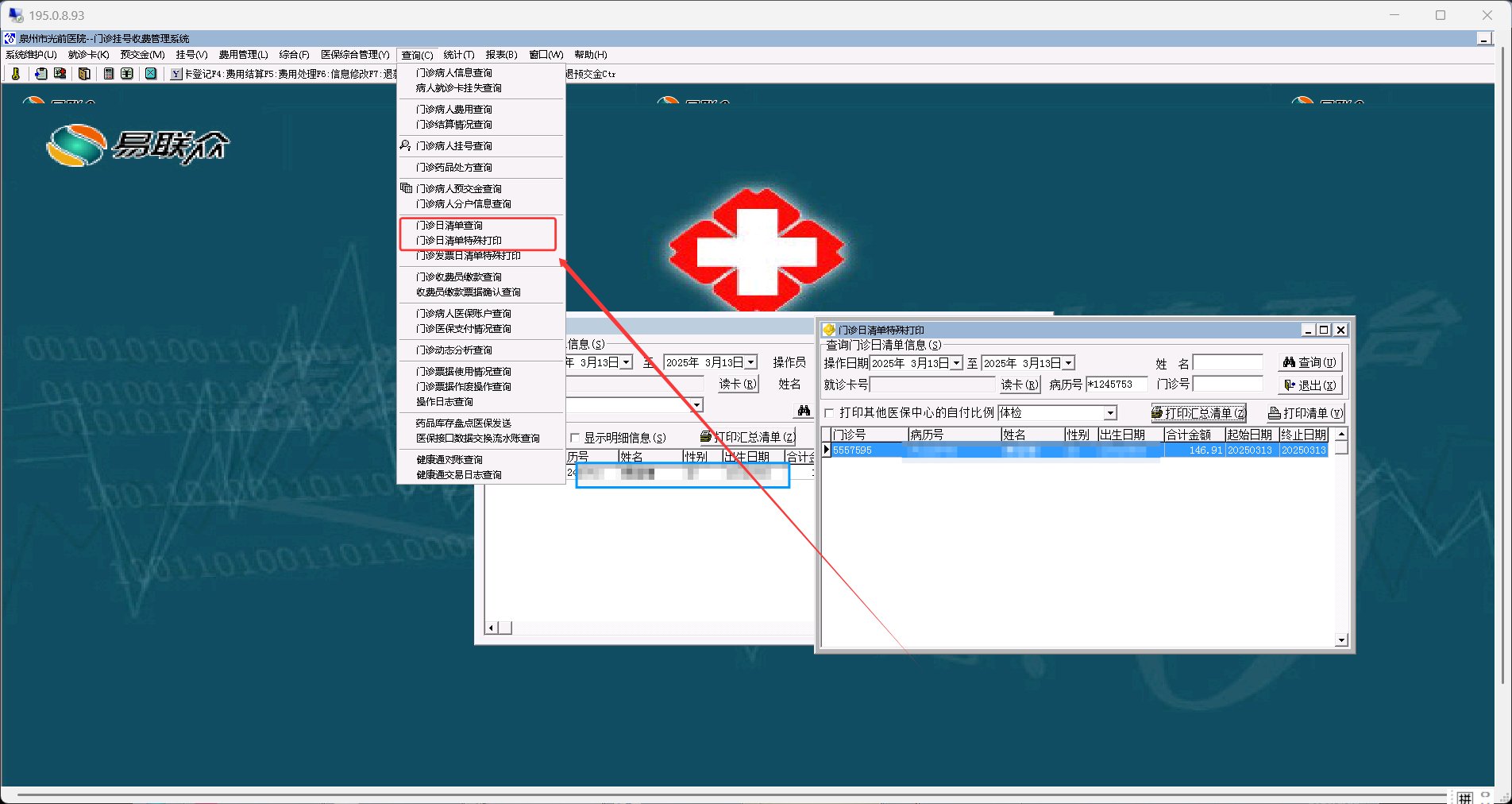Select 门诊日清单查询 menu entry

[449, 226]
